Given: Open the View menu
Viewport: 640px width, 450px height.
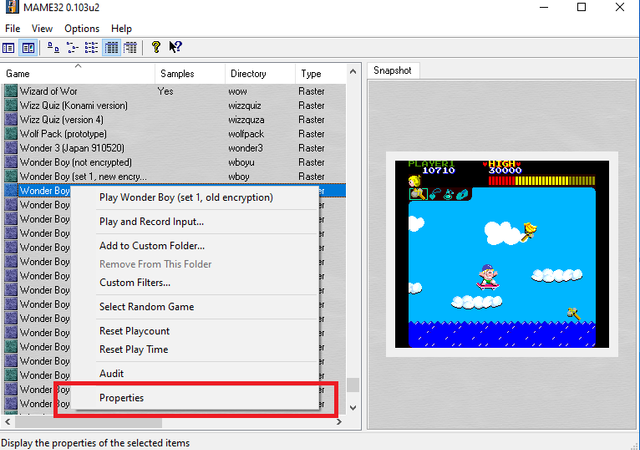Looking at the screenshot, I should (42, 29).
